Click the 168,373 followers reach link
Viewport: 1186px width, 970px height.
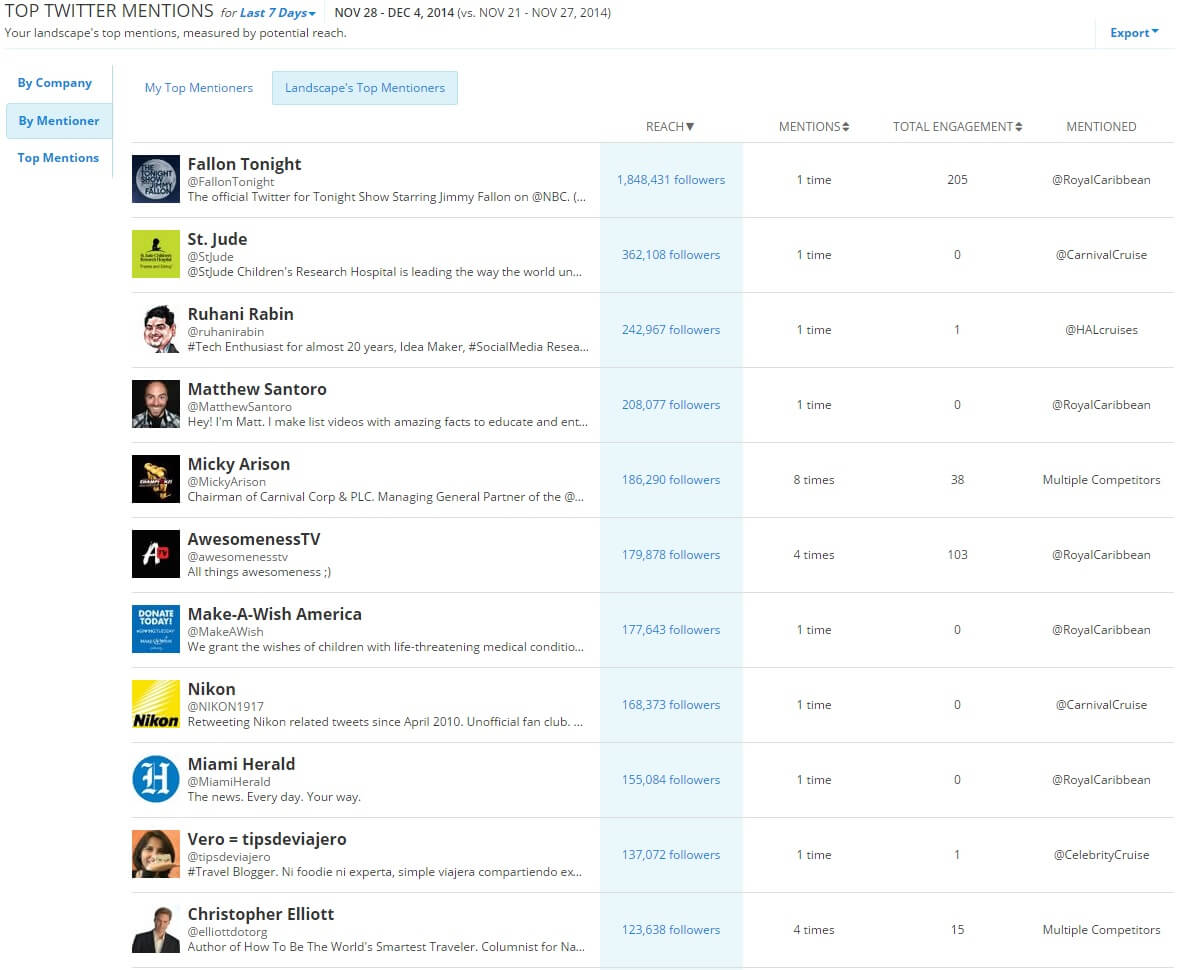coord(671,704)
